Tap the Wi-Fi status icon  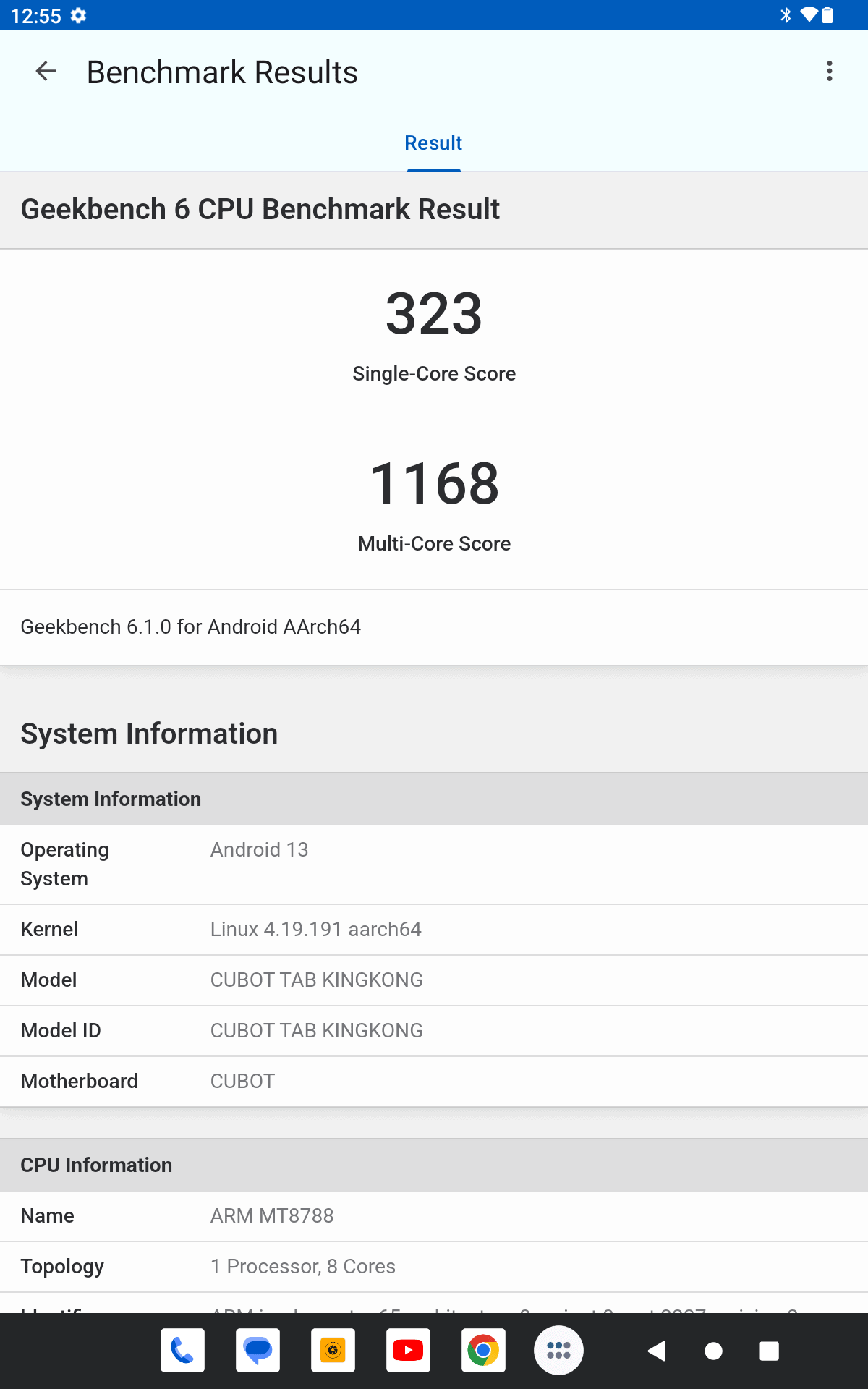809,15
